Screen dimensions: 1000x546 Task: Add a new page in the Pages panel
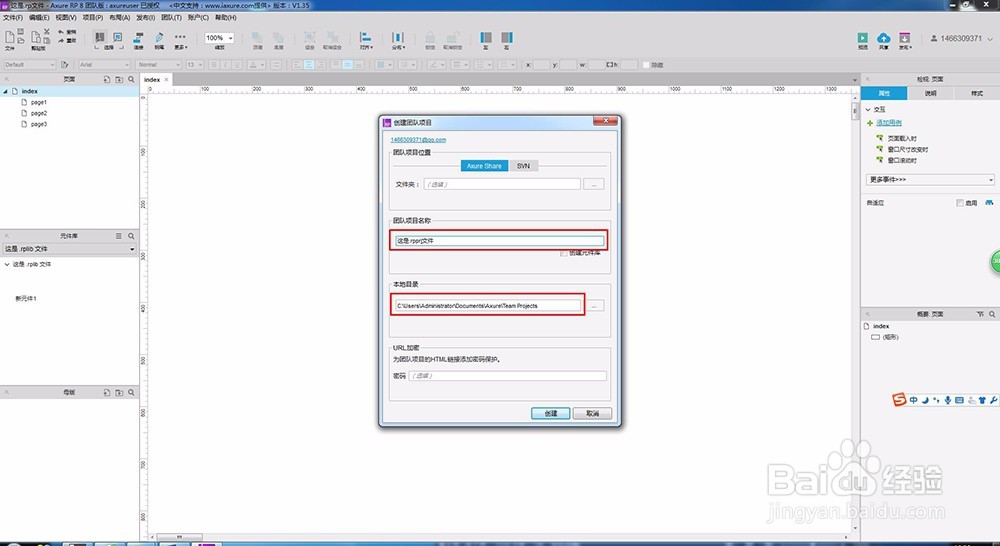[x=107, y=80]
